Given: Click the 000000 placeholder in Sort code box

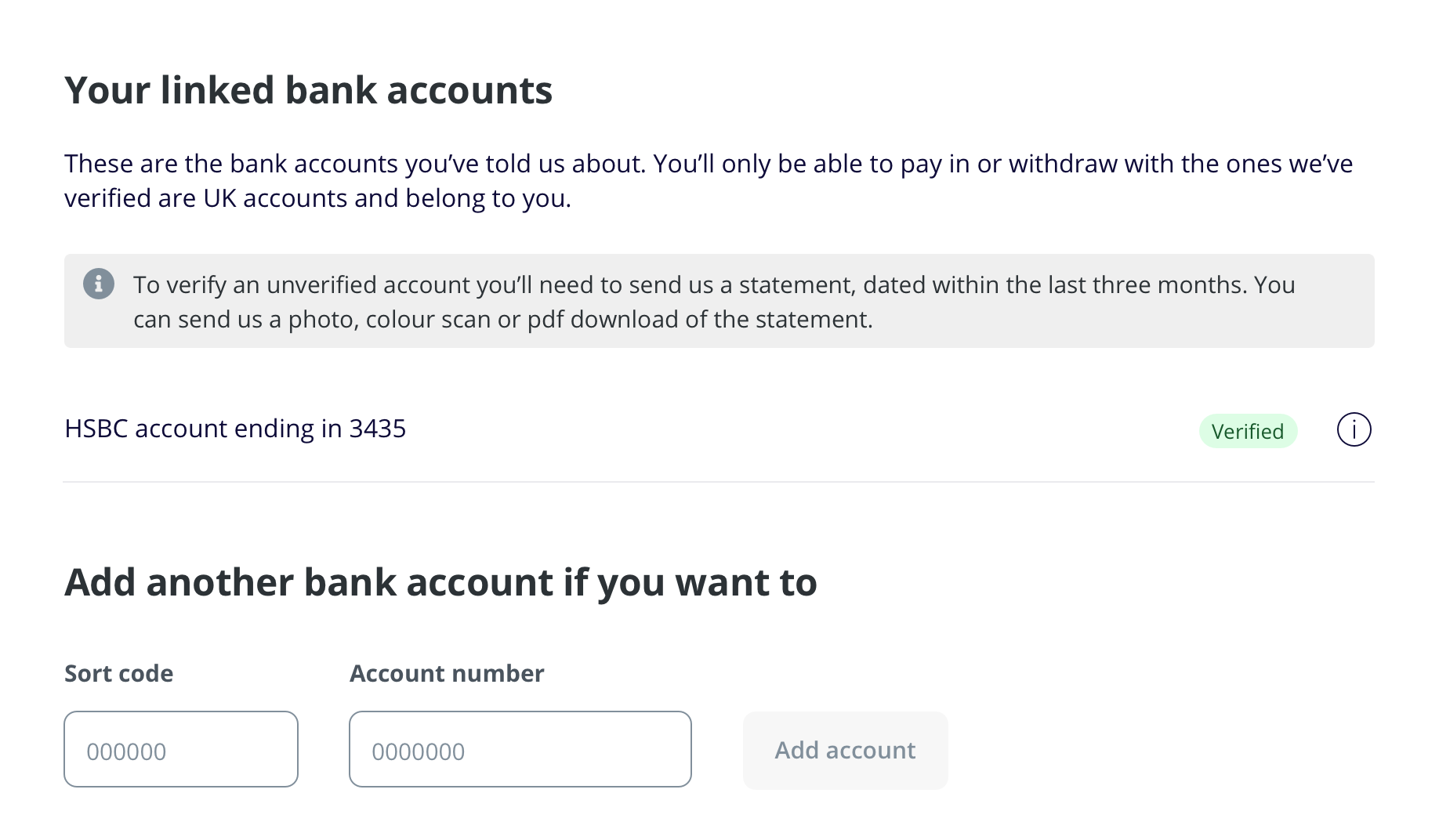Looking at the screenshot, I should (126, 751).
